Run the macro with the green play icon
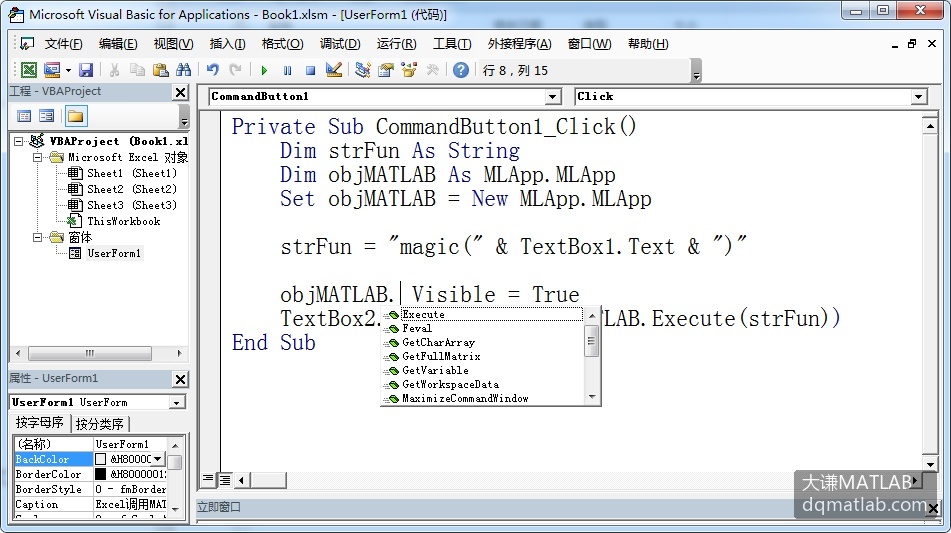Viewport: 951px width, 533px height. [264, 70]
